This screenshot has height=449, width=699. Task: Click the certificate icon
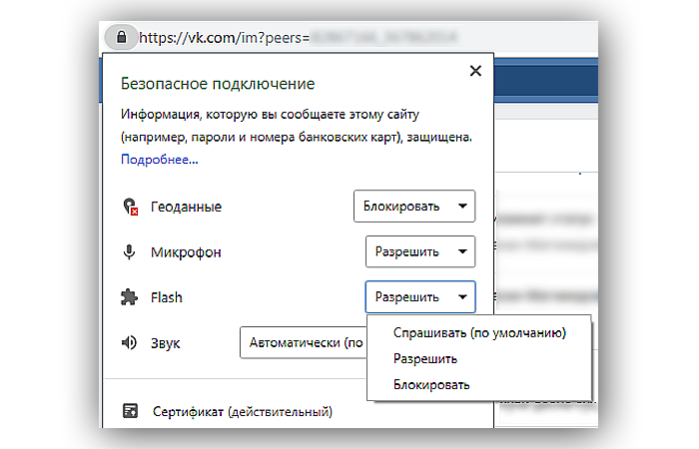pyautogui.click(x=130, y=411)
